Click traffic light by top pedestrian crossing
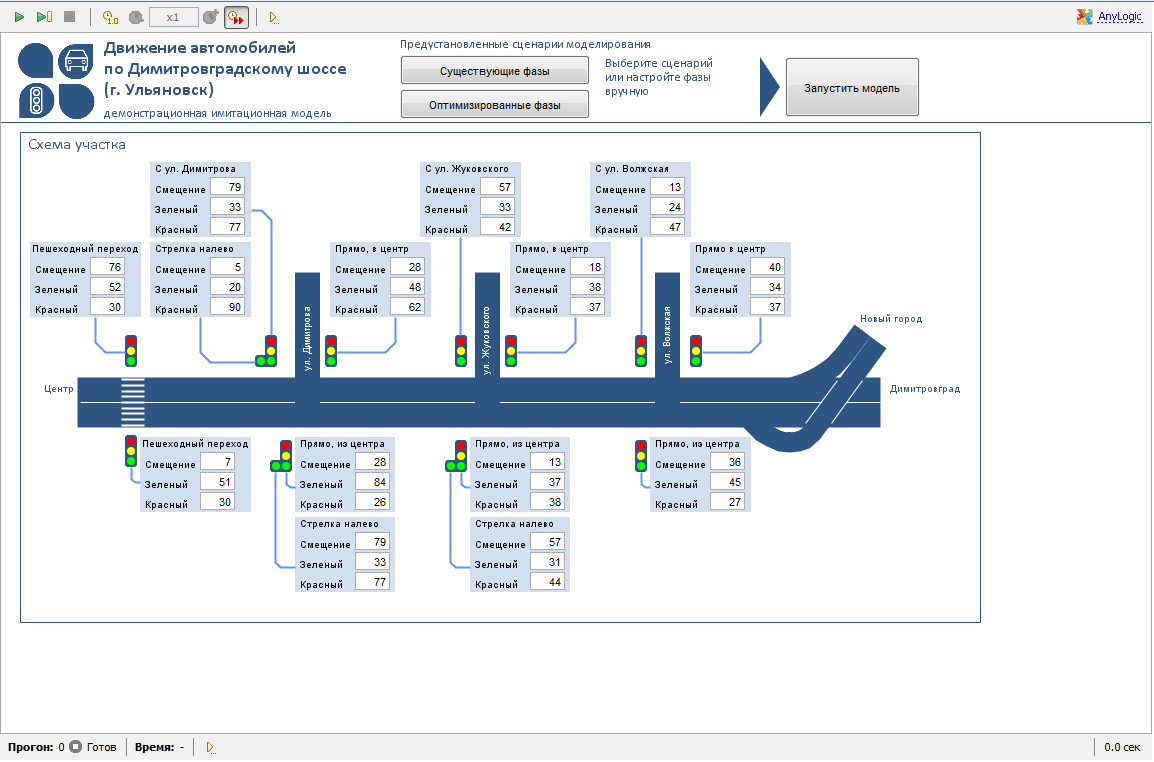 pyautogui.click(x=131, y=351)
